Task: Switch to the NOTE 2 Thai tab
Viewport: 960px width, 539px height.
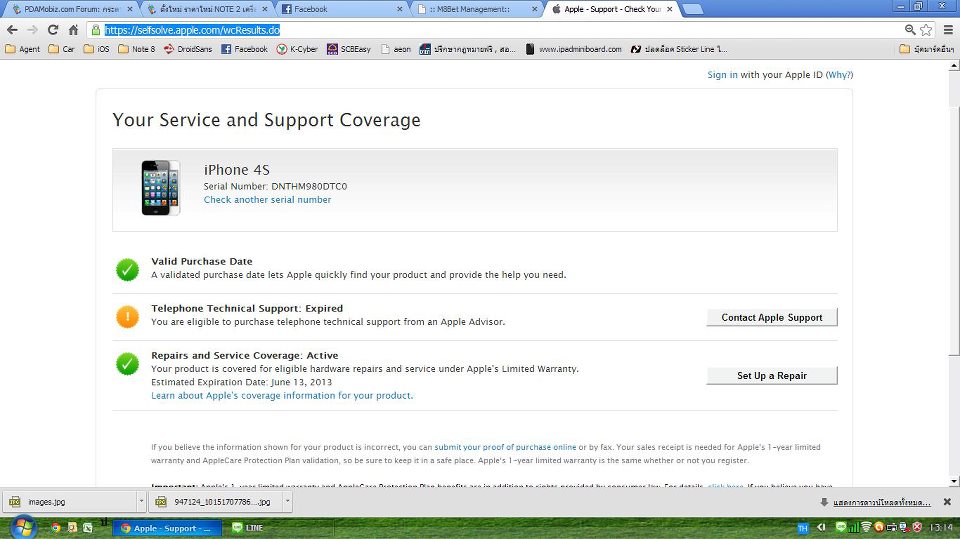Action: [208, 9]
